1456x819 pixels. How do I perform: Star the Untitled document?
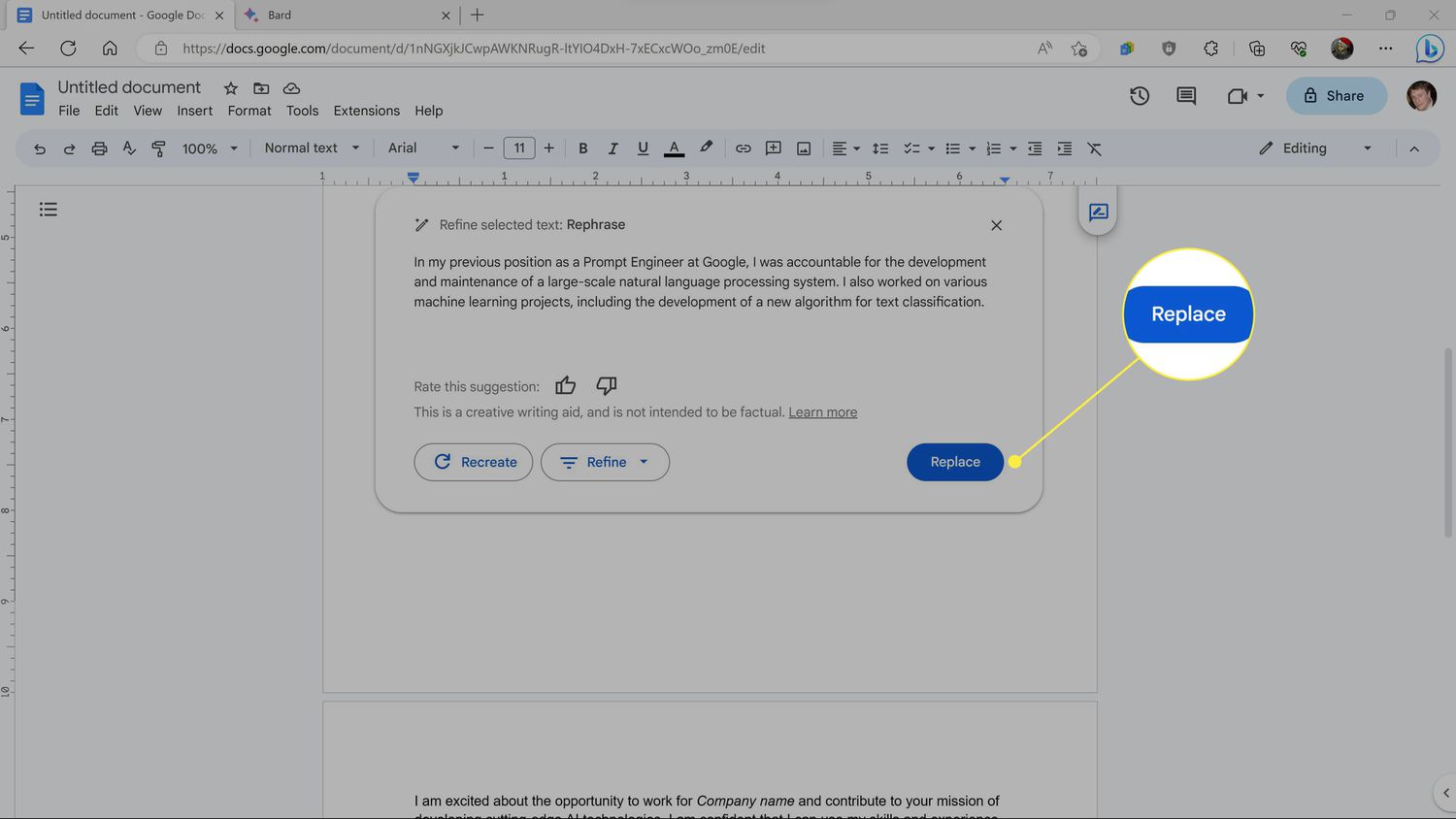(231, 88)
